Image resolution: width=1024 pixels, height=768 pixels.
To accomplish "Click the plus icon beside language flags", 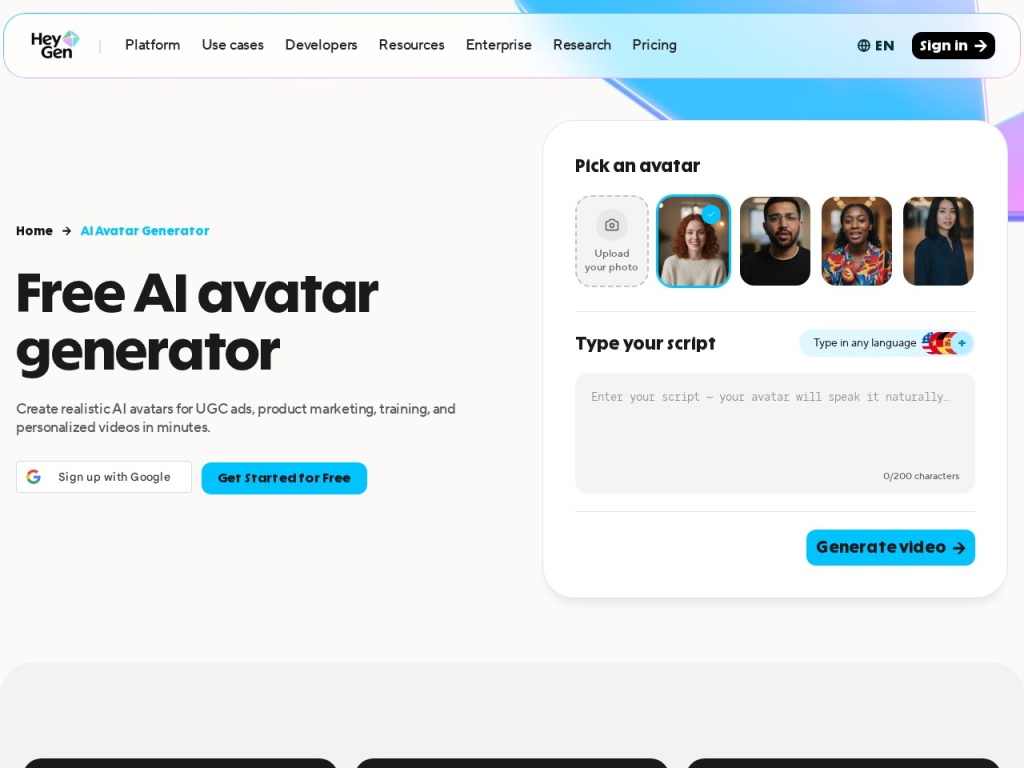I will [962, 343].
